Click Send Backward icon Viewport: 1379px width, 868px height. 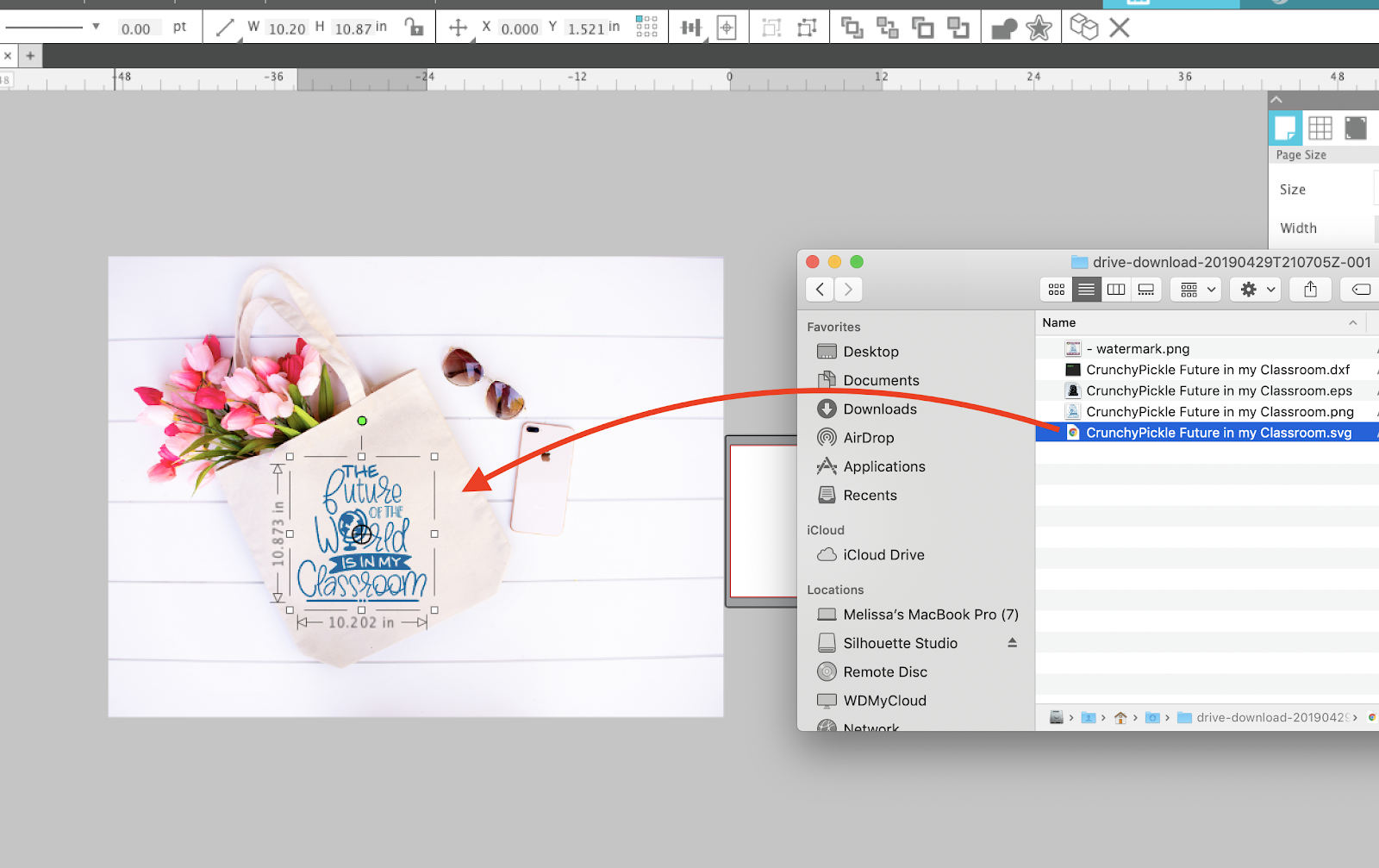(922, 28)
